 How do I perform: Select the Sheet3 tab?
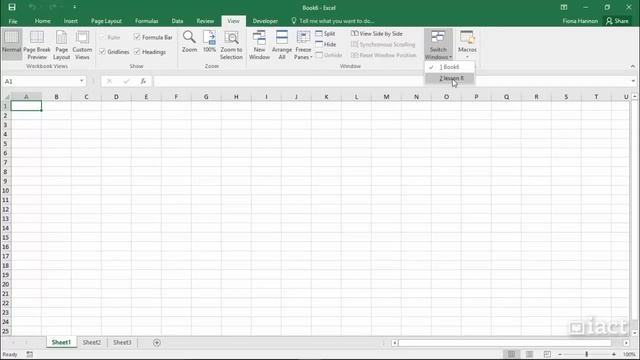click(122, 342)
